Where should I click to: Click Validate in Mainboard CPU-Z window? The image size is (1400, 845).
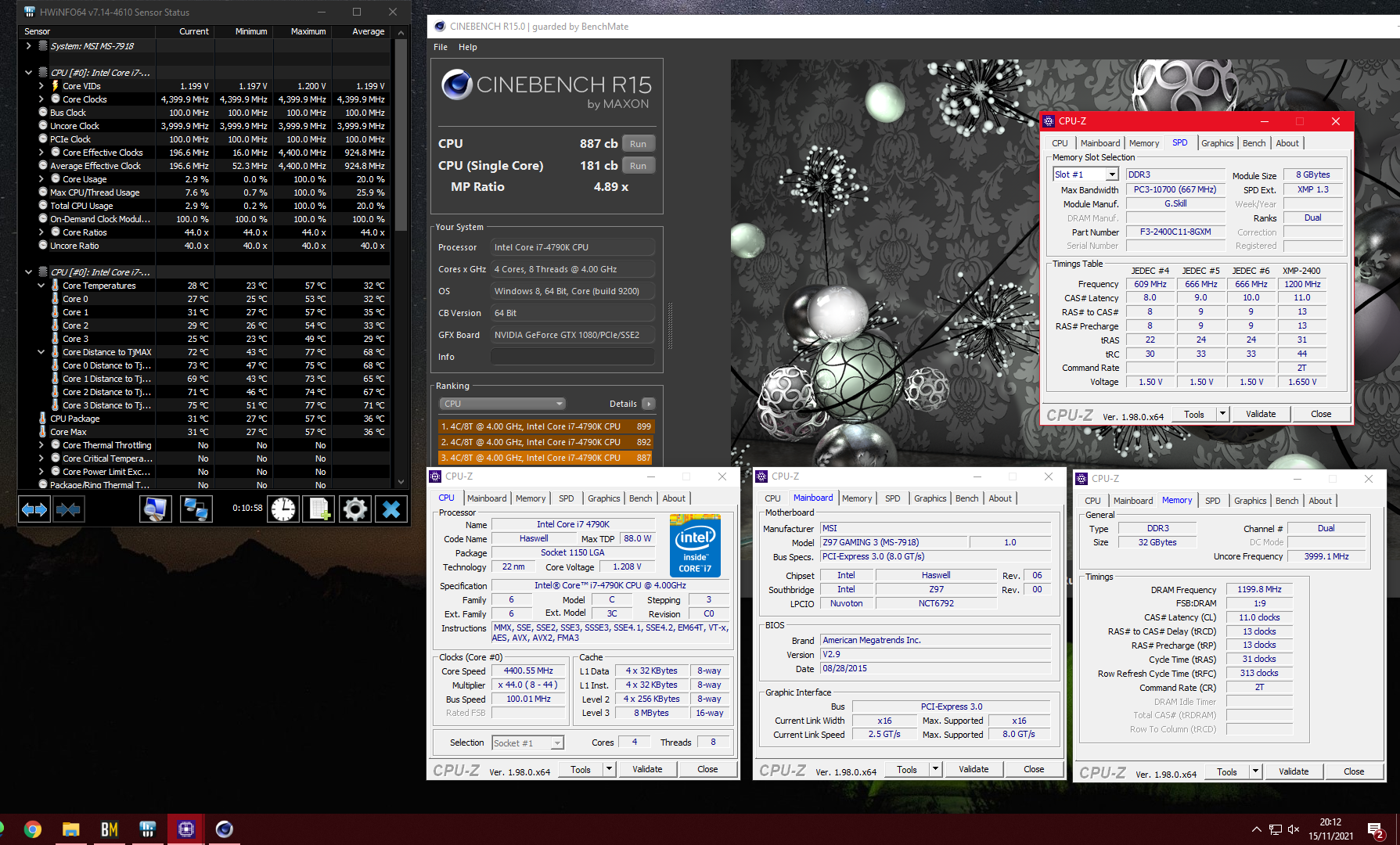[x=974, y=769]
